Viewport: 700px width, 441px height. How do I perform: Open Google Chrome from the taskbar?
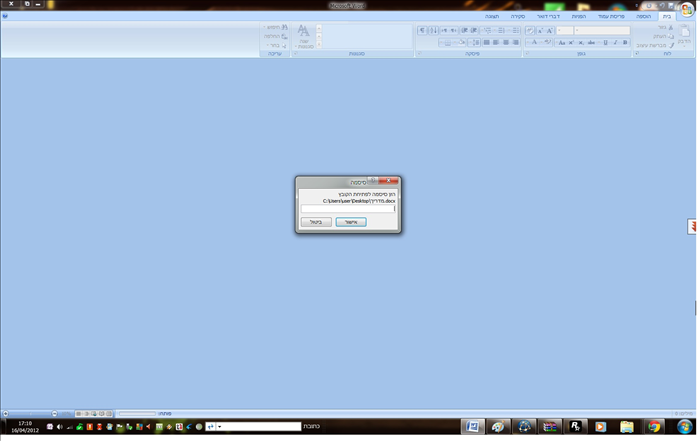654,427
